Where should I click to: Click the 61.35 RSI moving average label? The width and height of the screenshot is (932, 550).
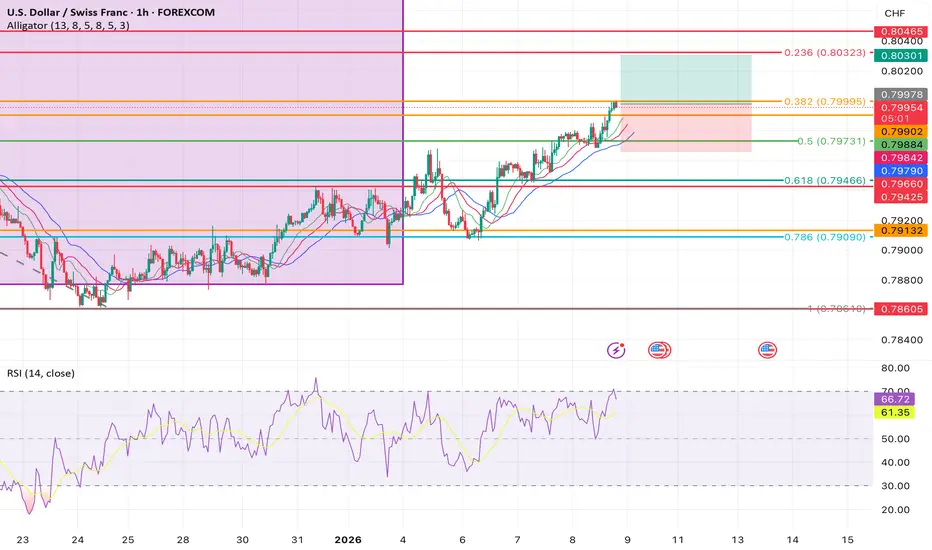pos(895,413)
